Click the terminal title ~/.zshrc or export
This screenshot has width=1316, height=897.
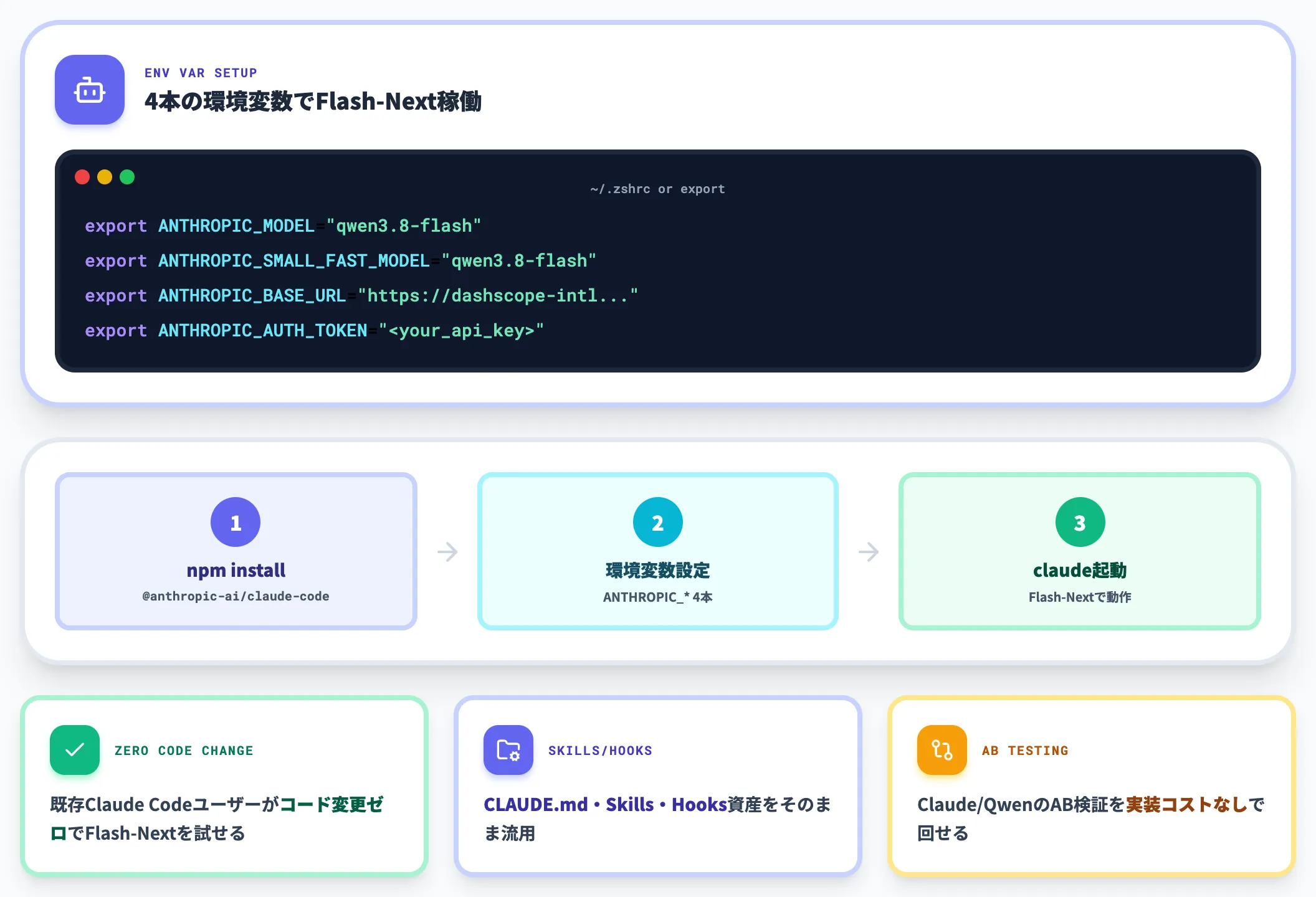pos(658,189)
